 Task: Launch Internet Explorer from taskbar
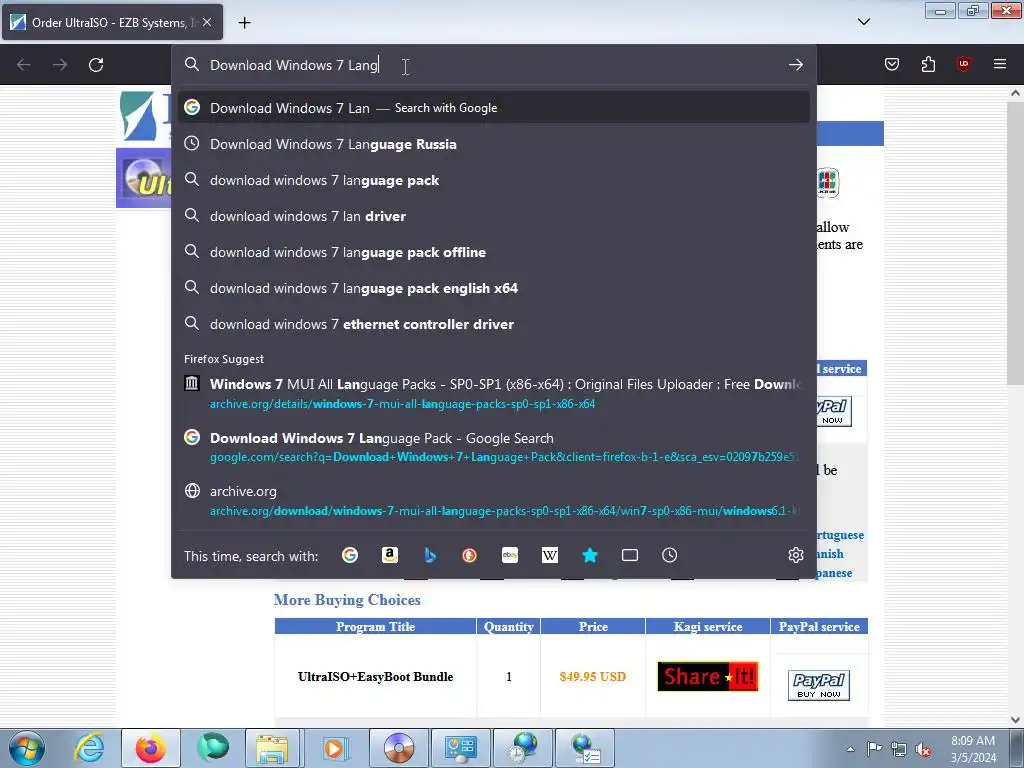[89, 748]
